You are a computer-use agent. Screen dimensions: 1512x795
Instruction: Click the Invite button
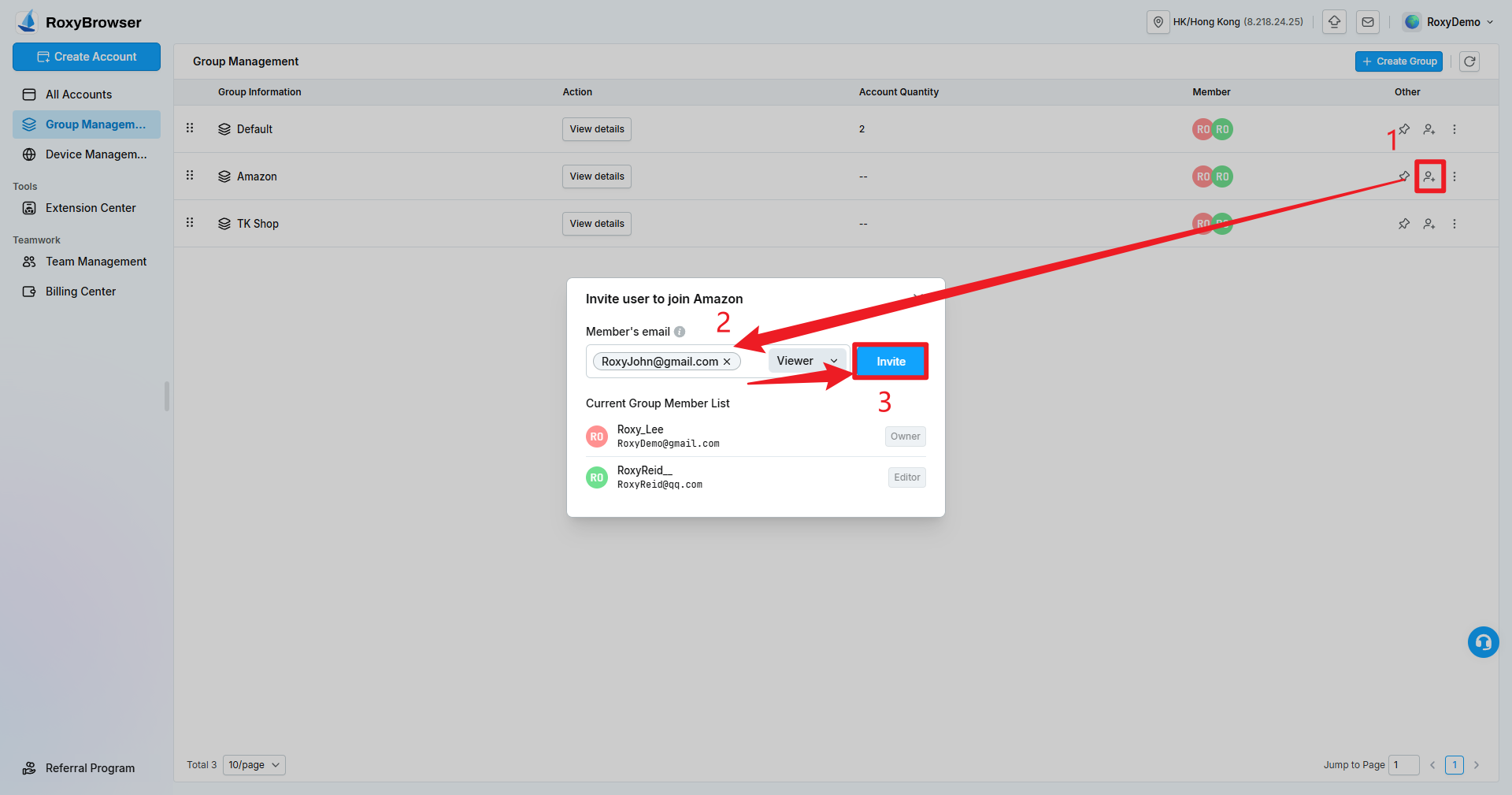point(891,362)
